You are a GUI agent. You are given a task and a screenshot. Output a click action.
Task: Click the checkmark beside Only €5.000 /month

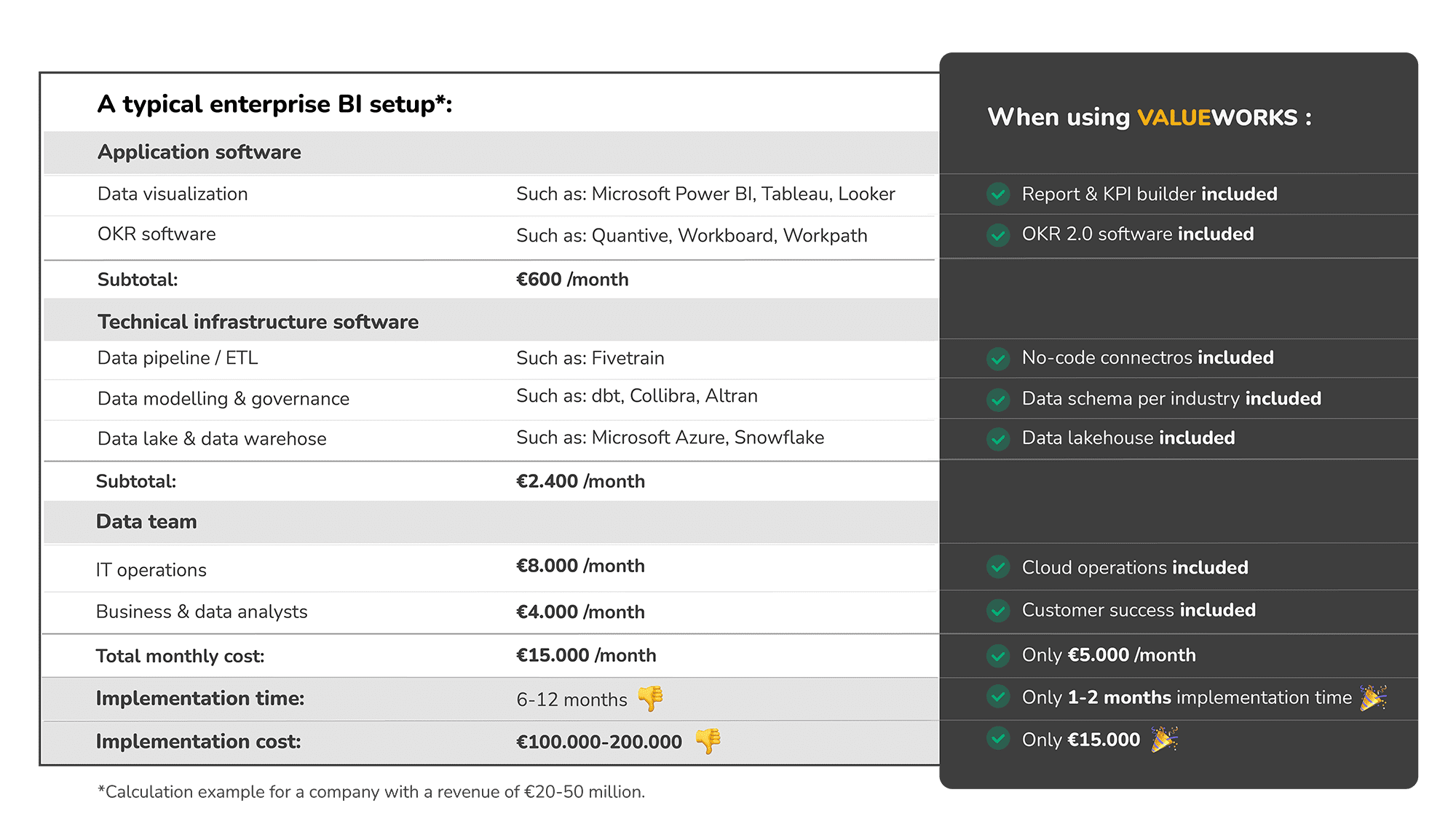[x=998, y=655]
